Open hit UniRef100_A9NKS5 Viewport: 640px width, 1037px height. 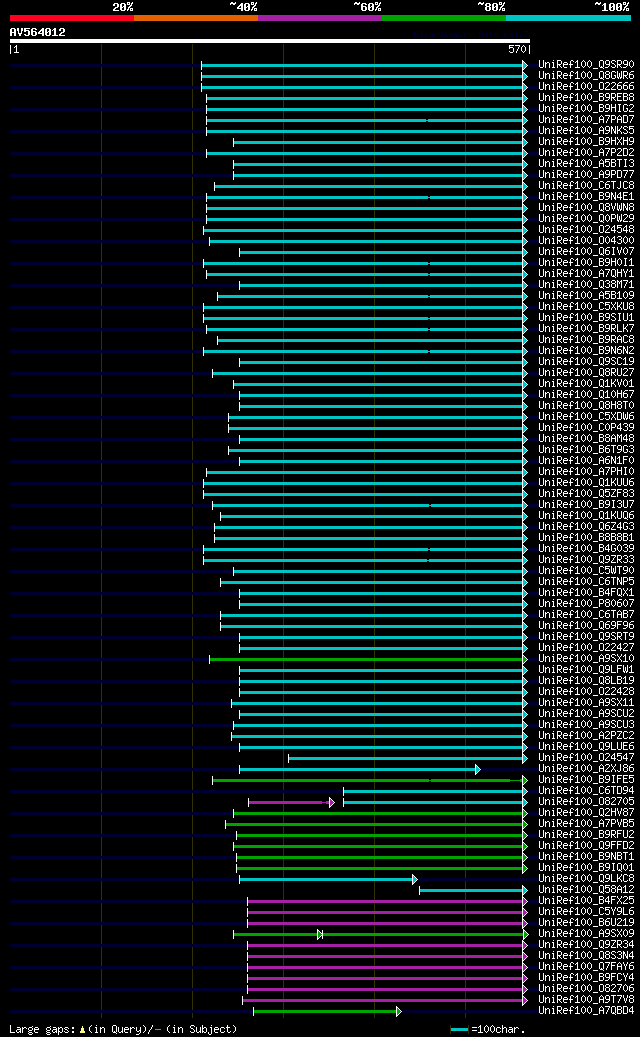click(x=586, y=131)
